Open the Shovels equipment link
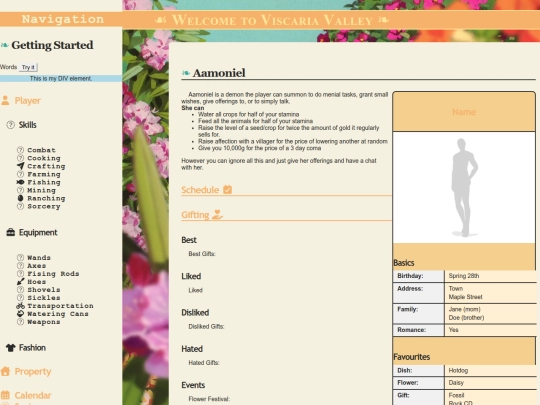540x405 pixels. click(x=44, y=290)
